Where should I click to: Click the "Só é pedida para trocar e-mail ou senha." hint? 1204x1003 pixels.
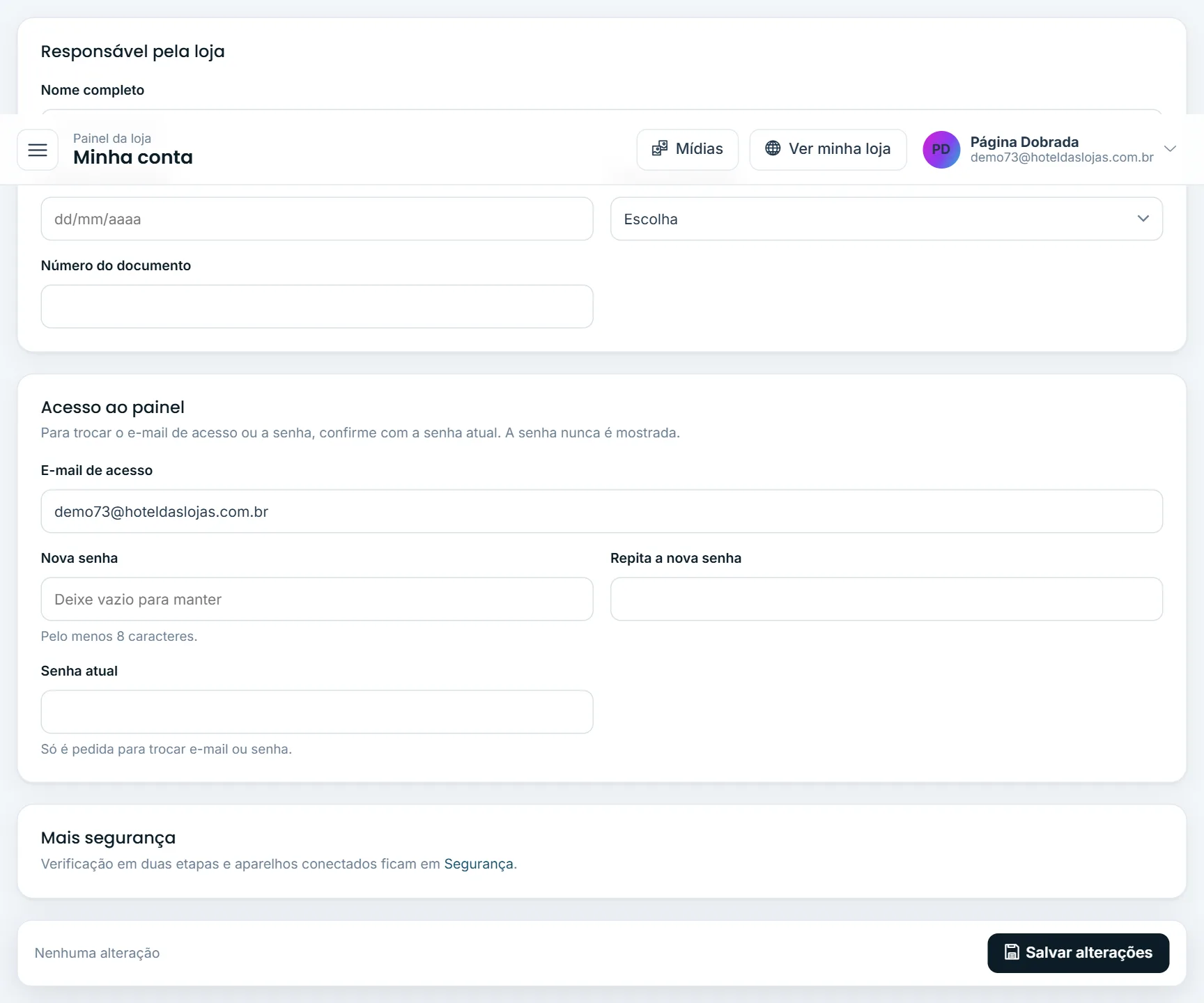click(167, 749)
